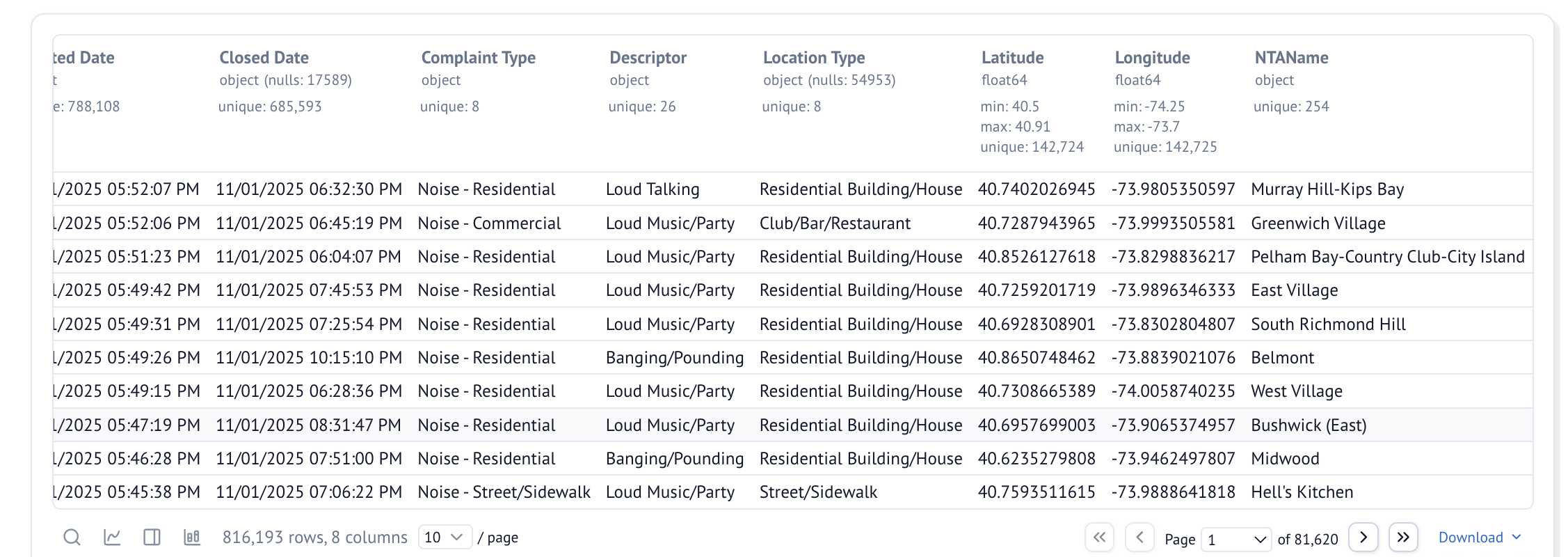Jump to the last page double arrow

pos(1403,537)
